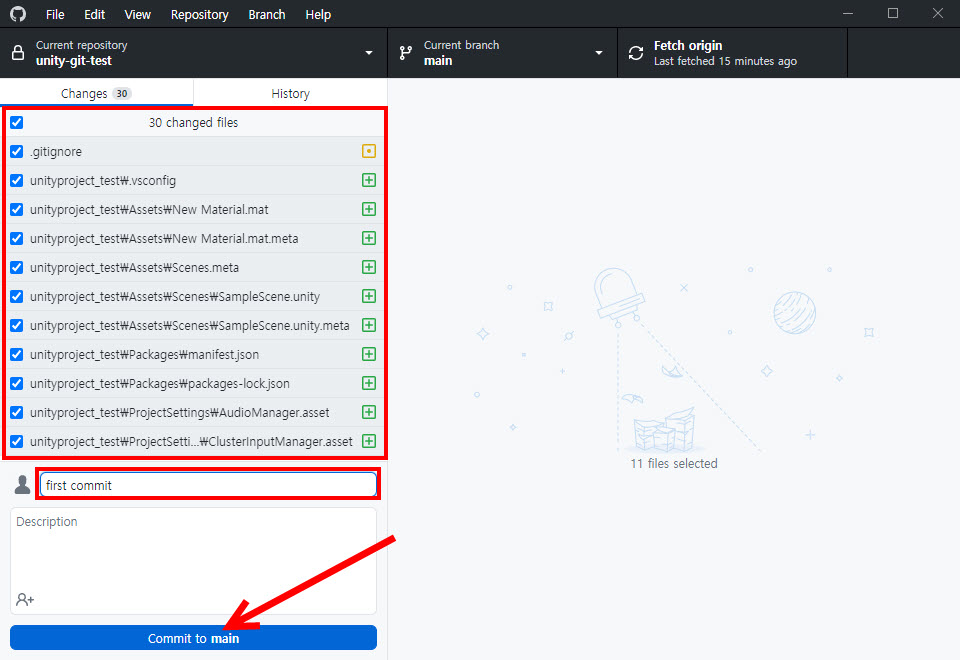This screenshot has width=960, height=660.
Task: Click the added icon for New Material.mat.meta
Action: click(369, 238)
